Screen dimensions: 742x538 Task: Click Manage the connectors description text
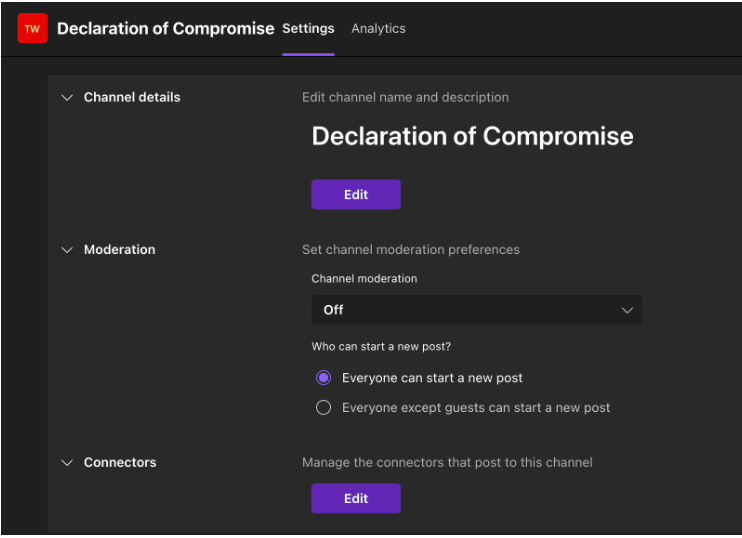[x=447, y=463]
